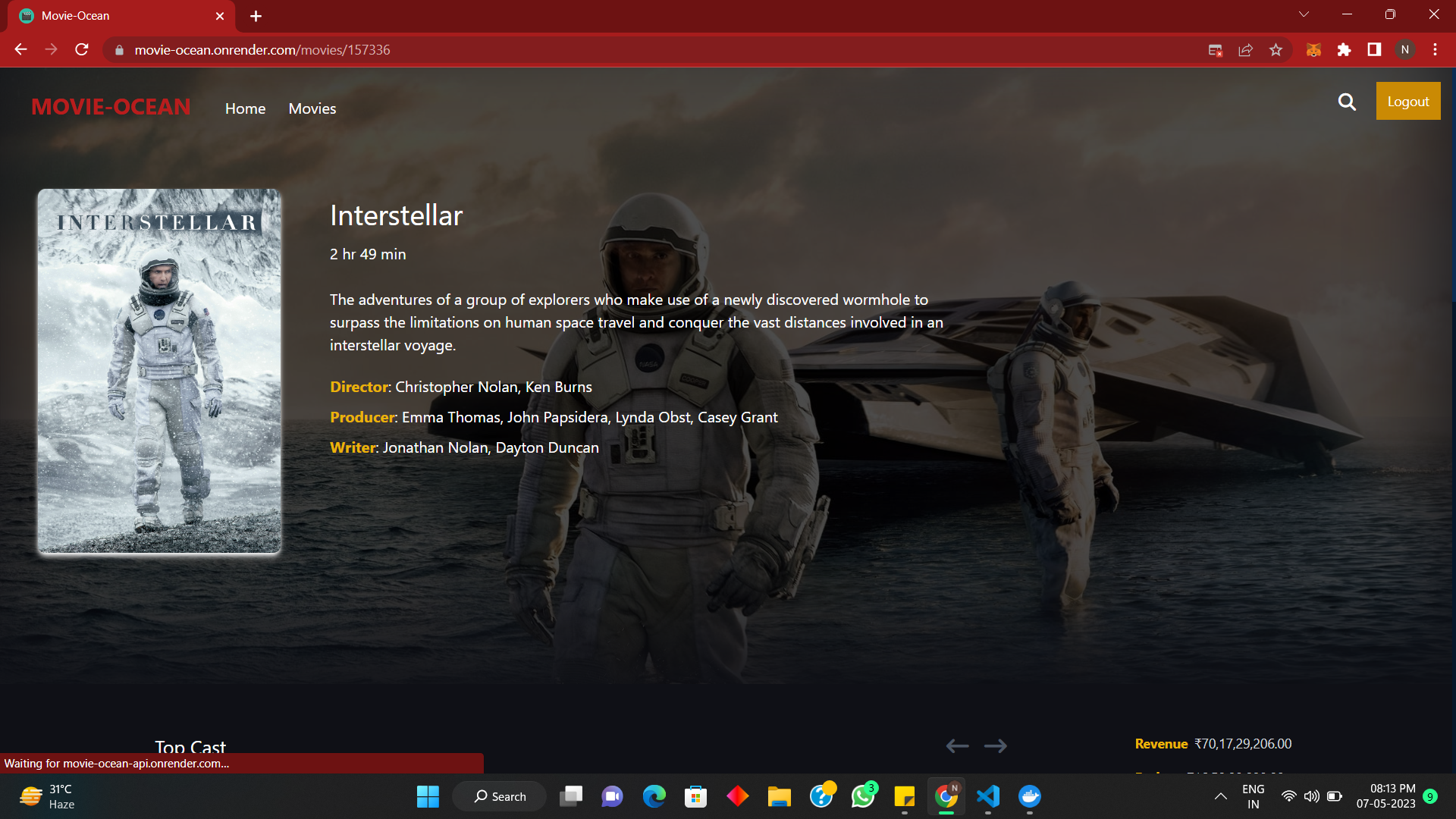This screenshot has width=1456, height=819.
Task: Open File Explorer from taskbar
Action: point(779,796)
